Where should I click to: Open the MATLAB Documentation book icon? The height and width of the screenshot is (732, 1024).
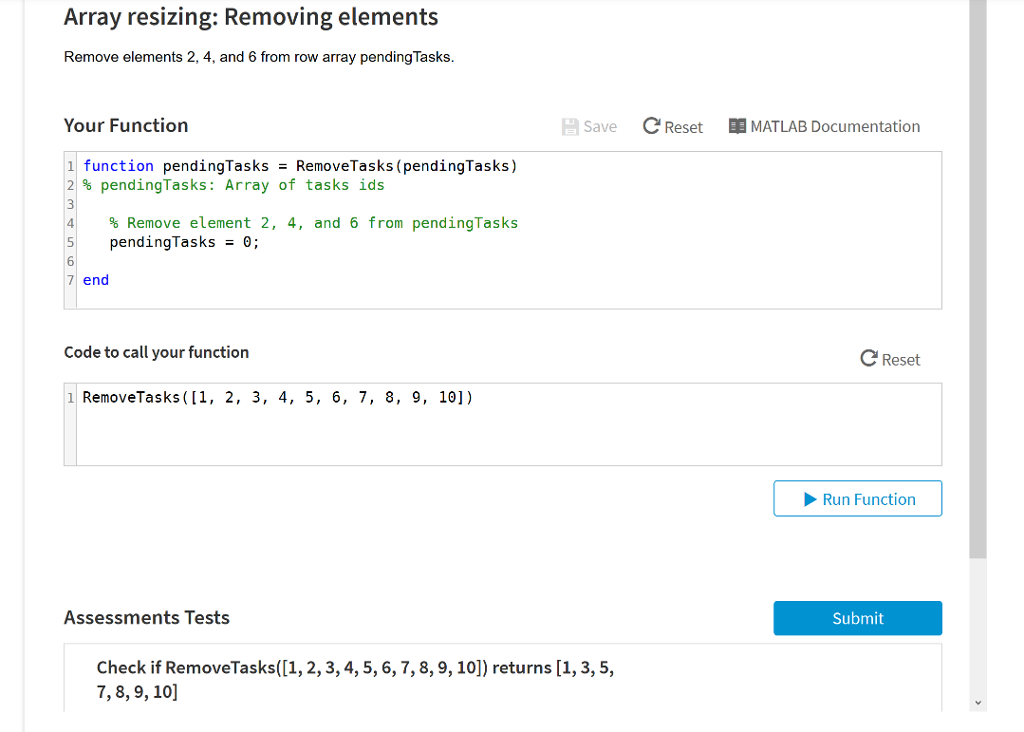pos(738,127)
